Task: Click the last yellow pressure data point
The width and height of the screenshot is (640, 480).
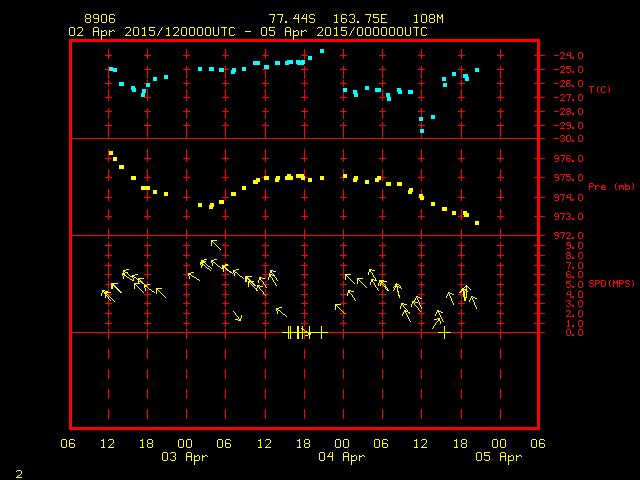Action: pos(477,223)
